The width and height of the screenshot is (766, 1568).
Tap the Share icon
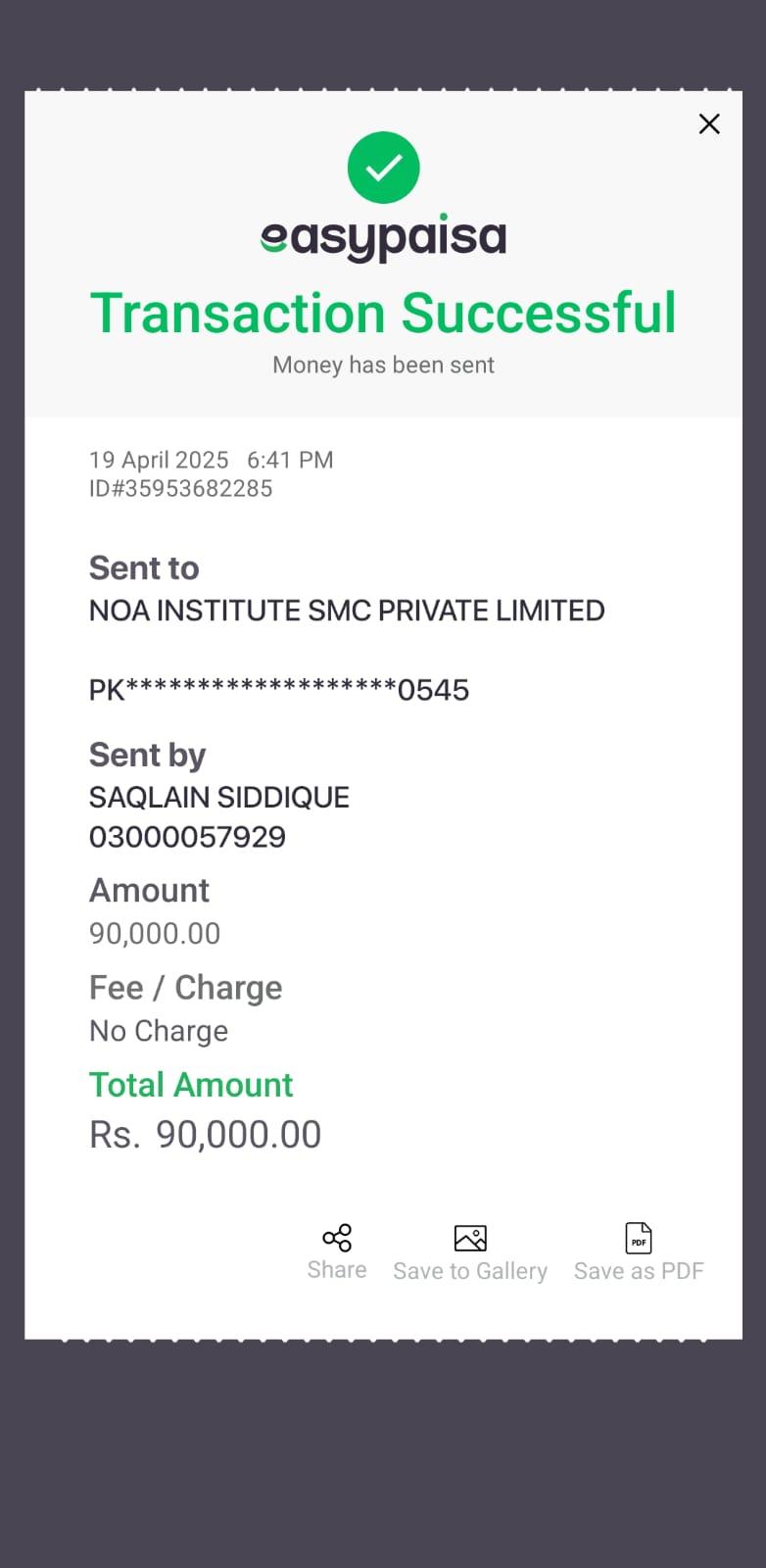tap(337, 1238)
